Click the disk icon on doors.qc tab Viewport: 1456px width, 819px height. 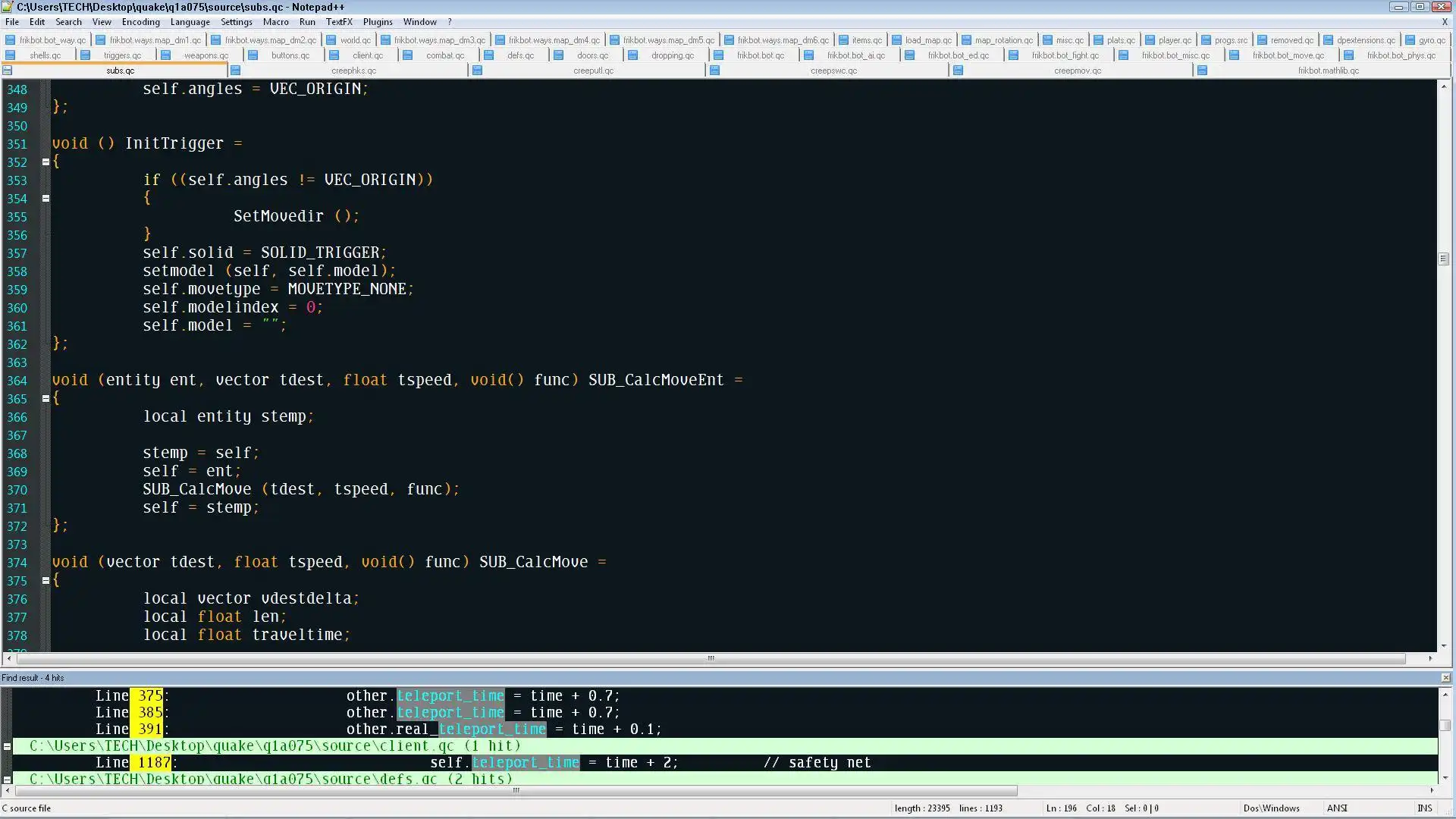click(559, 55)
